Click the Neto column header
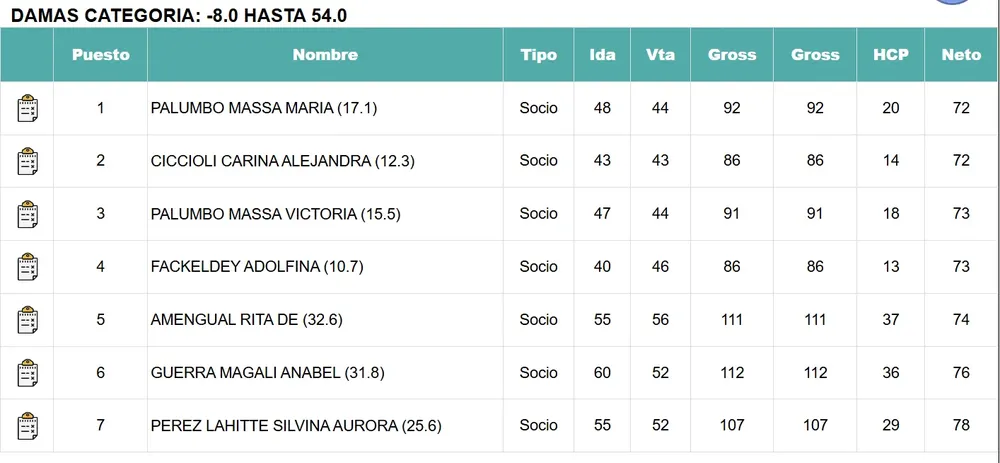 click(x=961, y=55)
